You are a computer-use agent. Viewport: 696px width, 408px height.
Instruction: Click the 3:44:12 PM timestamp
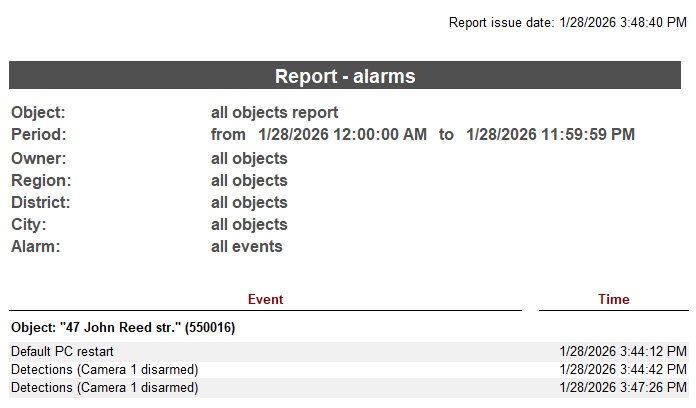point(623,351)
